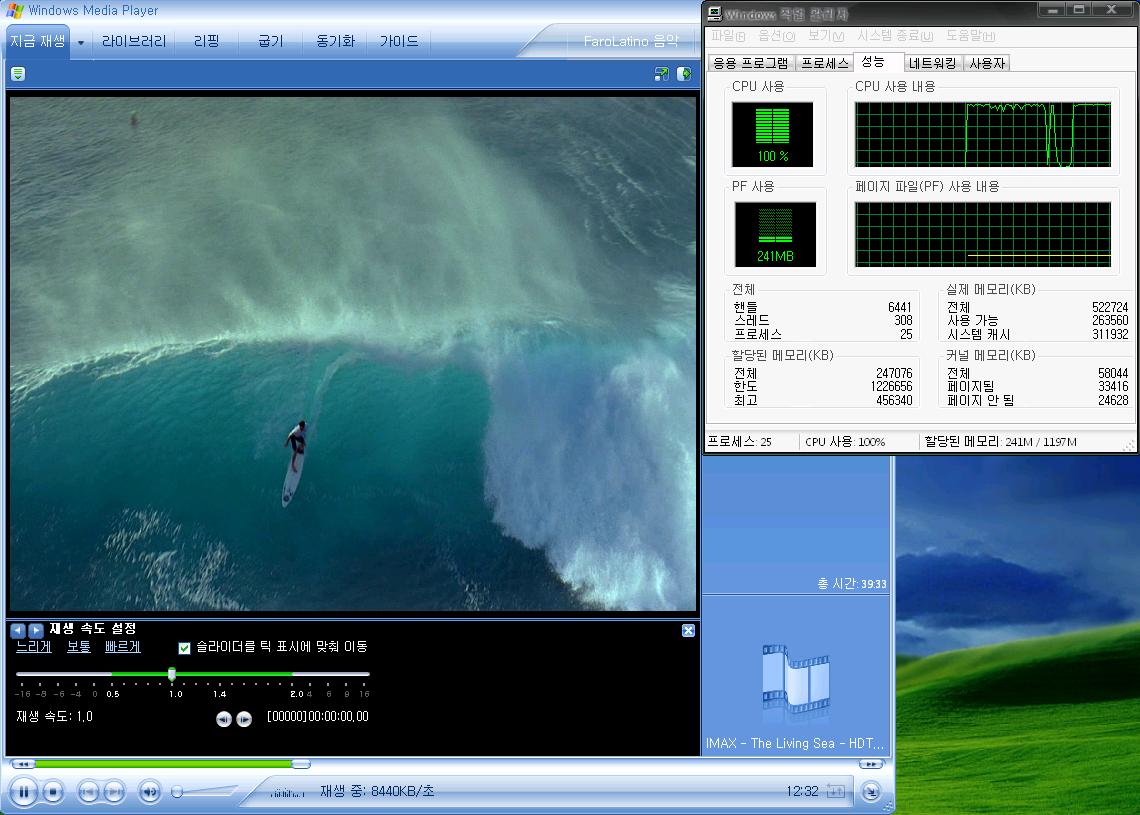Image resolution: width=1140 pixels, height=815 pixels.
Task: Click the rewind button on seek bar
Action: (x=23, y=764)
